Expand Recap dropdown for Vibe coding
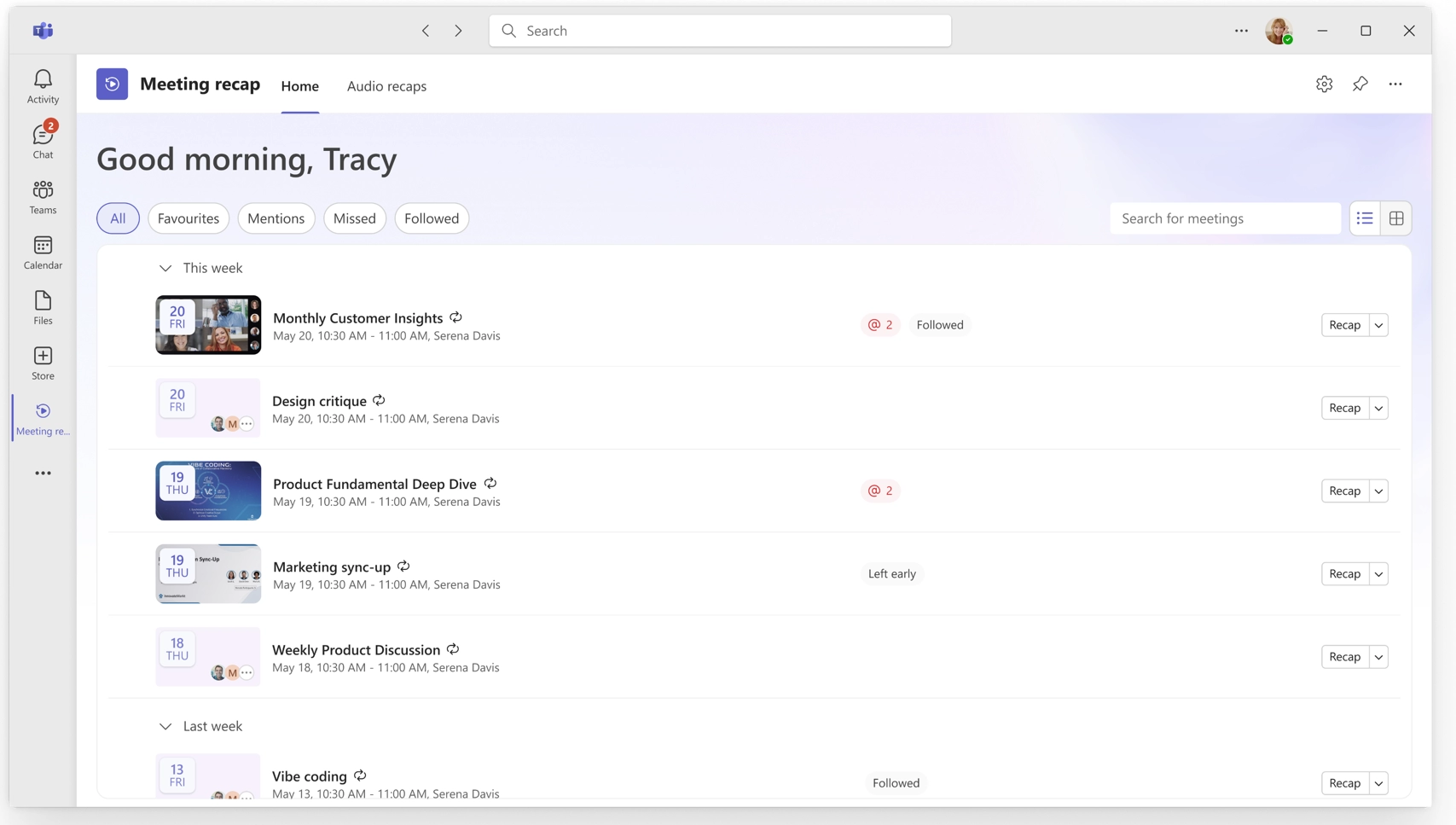Image resolution: width=1456 pixels, height=825 pixels. [x=1378, y=783]
